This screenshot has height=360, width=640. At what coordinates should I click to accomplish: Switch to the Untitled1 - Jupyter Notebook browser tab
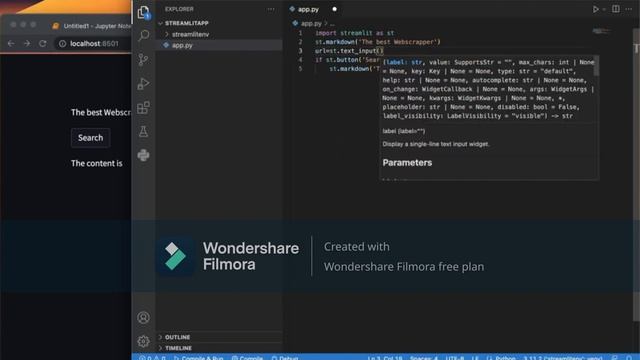tap(91, 26)
